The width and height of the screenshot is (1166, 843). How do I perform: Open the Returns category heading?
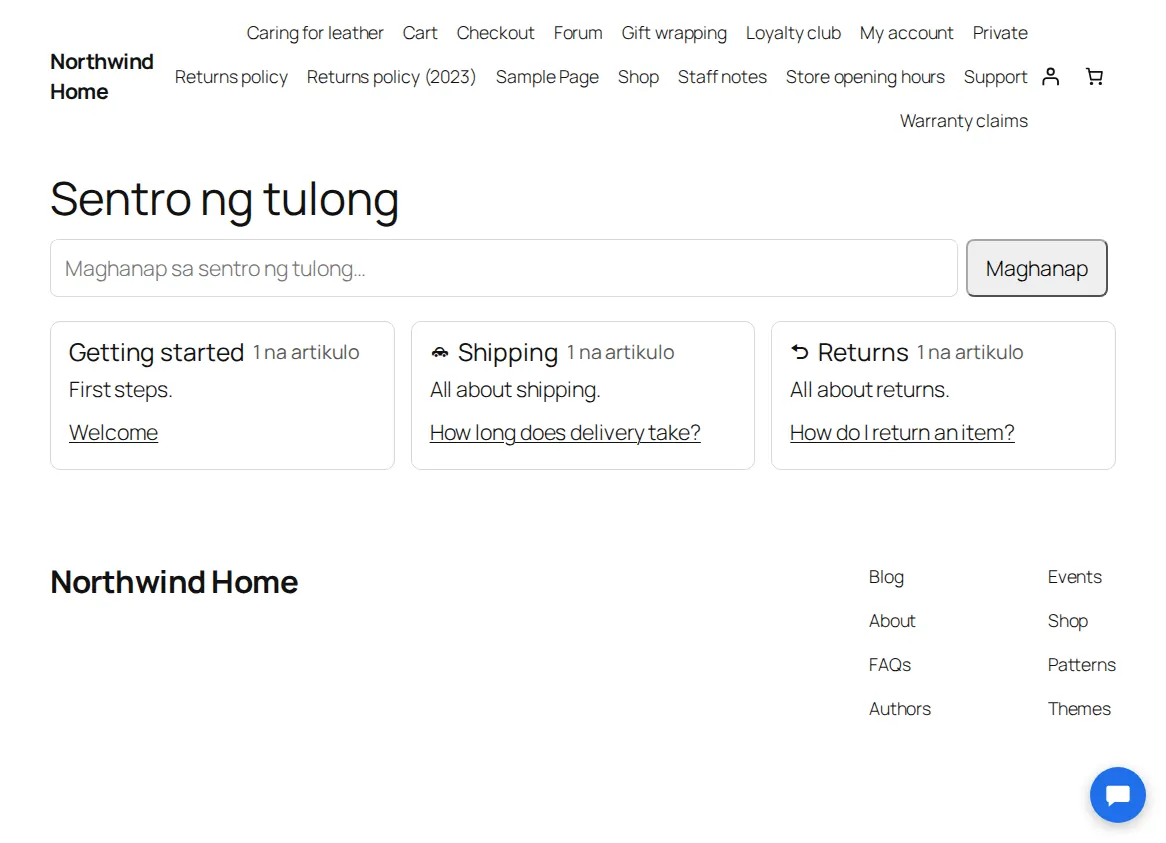coord(863,352)
